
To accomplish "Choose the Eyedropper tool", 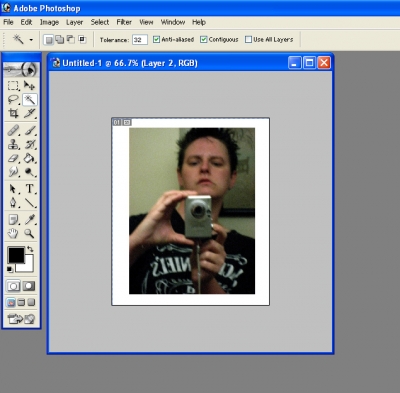I will point(29,219).
